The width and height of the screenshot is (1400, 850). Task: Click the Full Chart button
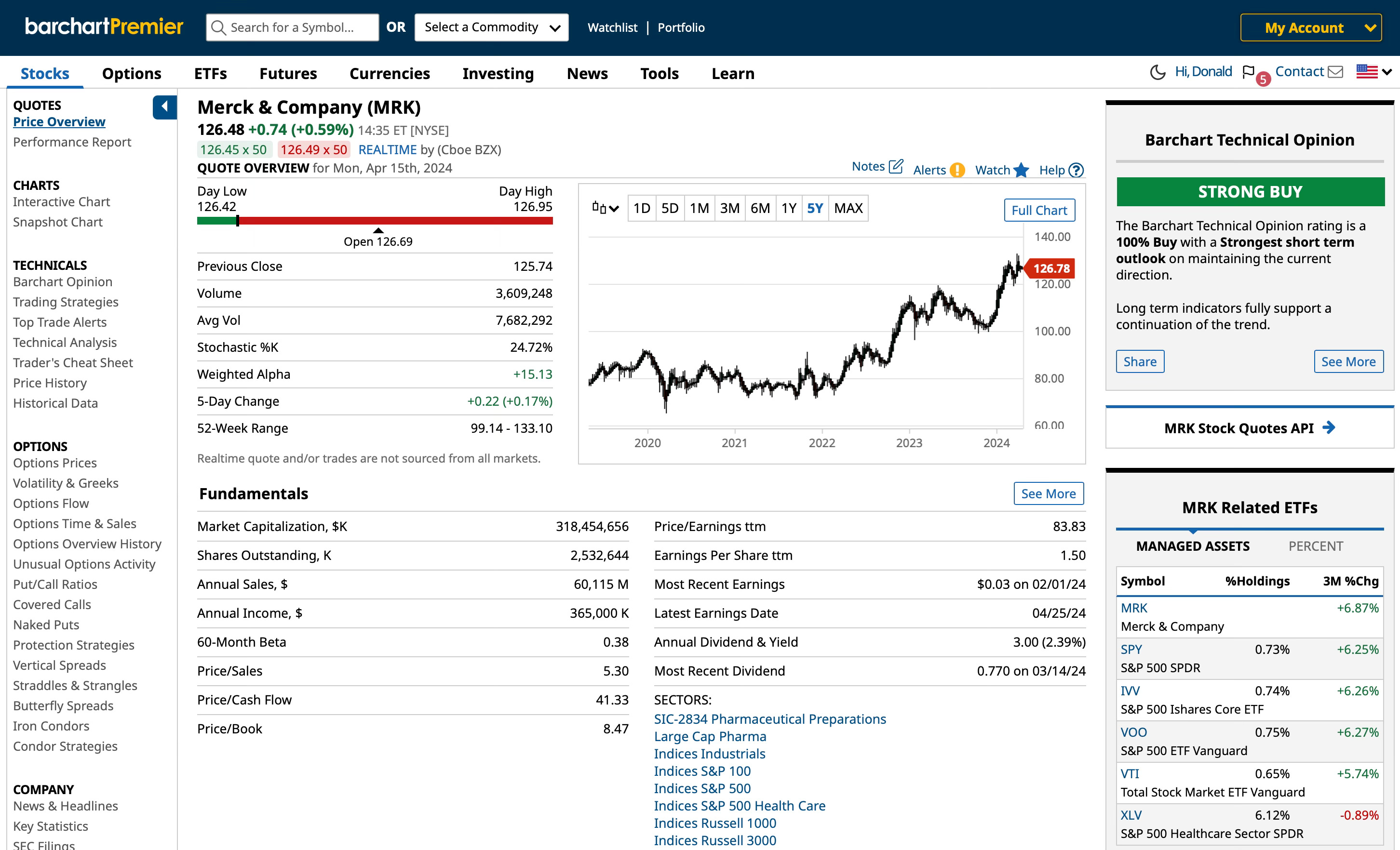pos(1039,210)
